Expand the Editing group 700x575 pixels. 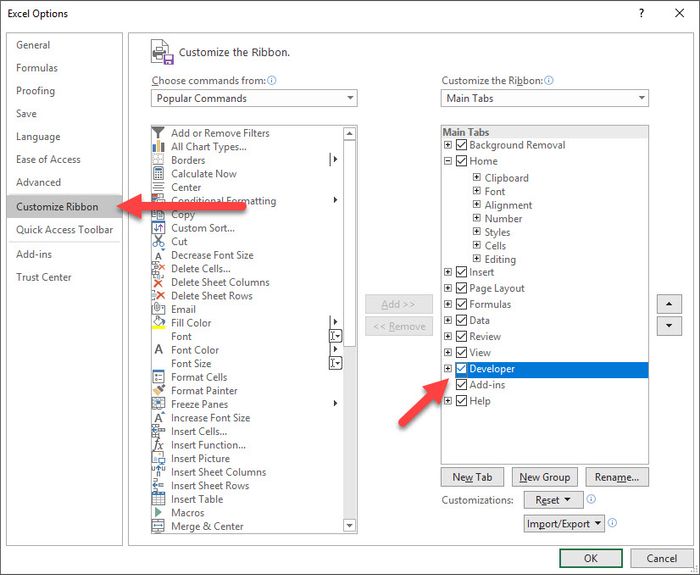(x=477, y=258)
